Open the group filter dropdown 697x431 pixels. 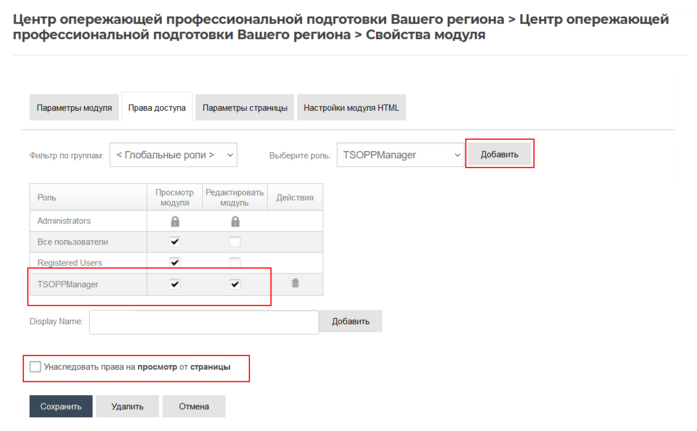tap(173, 155)
